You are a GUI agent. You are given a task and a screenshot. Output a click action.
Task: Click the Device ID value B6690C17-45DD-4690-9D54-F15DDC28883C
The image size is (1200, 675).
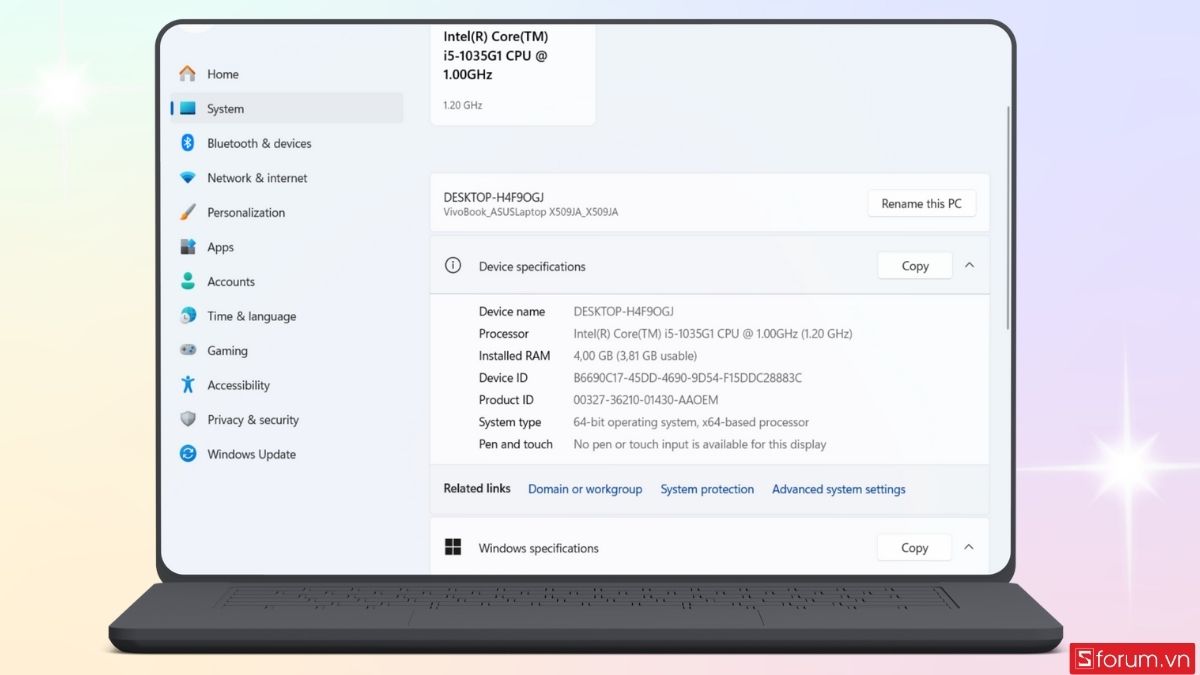click(x=688, y=378)
